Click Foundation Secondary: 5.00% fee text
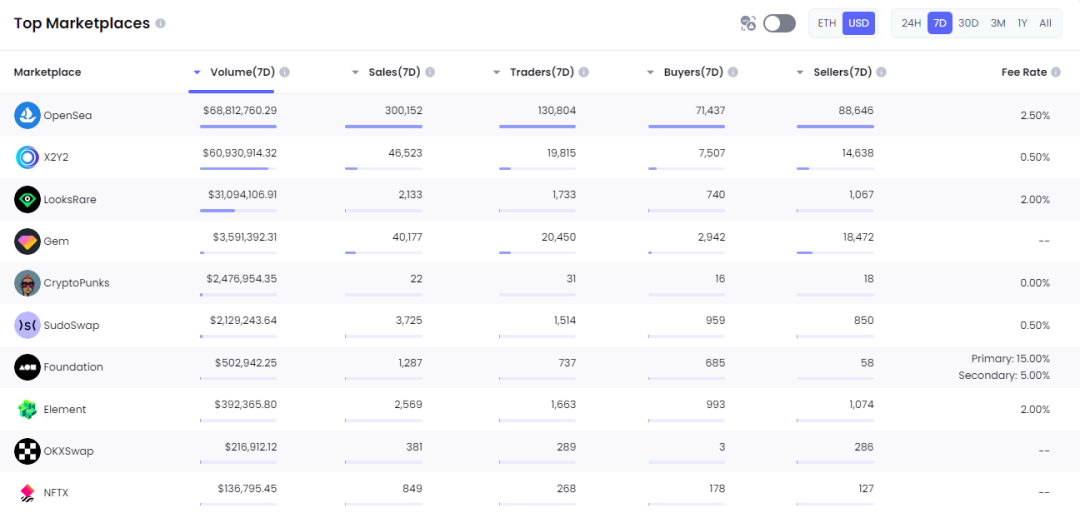1080x513 pixels. point(1004,375)
